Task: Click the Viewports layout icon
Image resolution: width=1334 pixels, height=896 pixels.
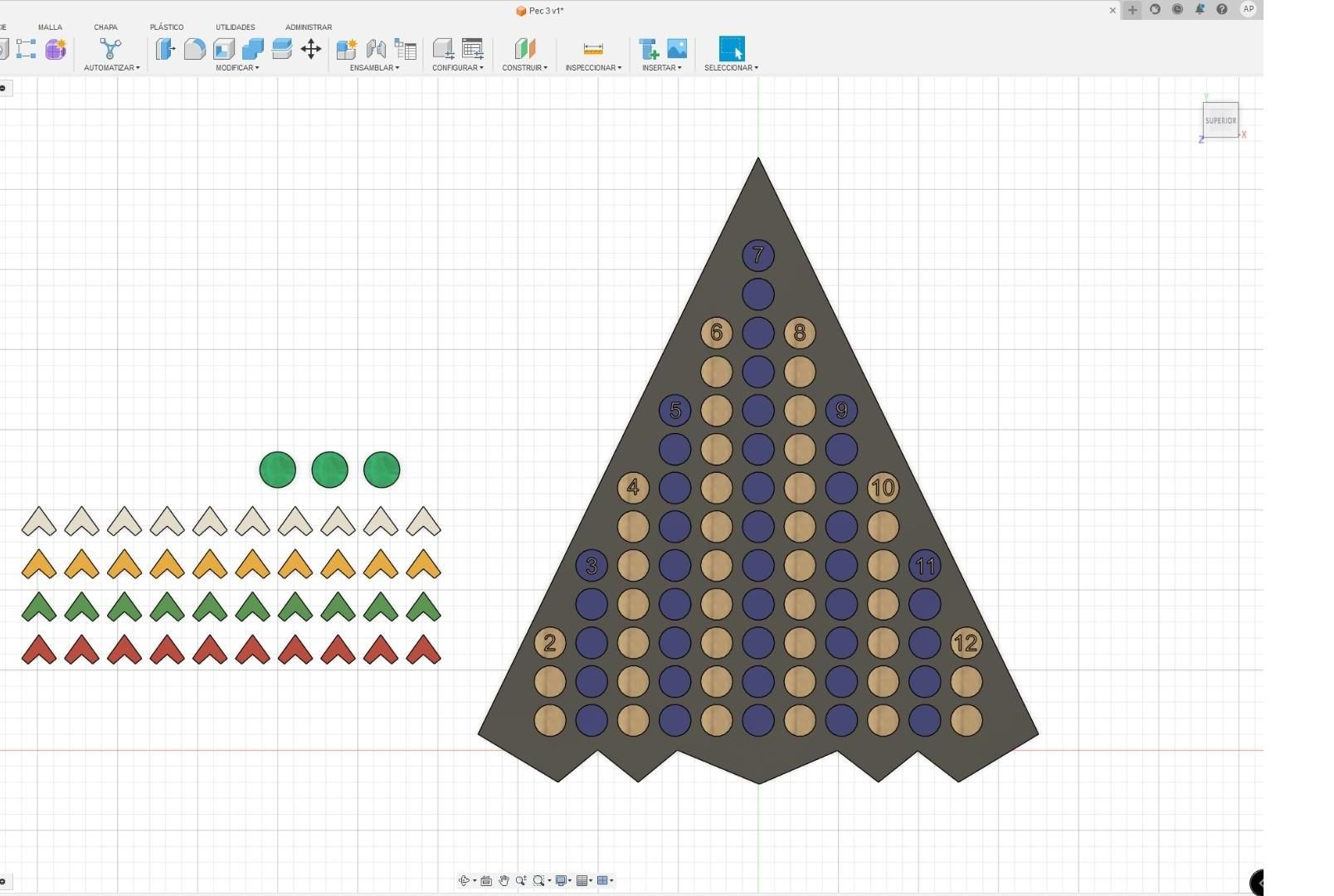Action: point(603,881)
